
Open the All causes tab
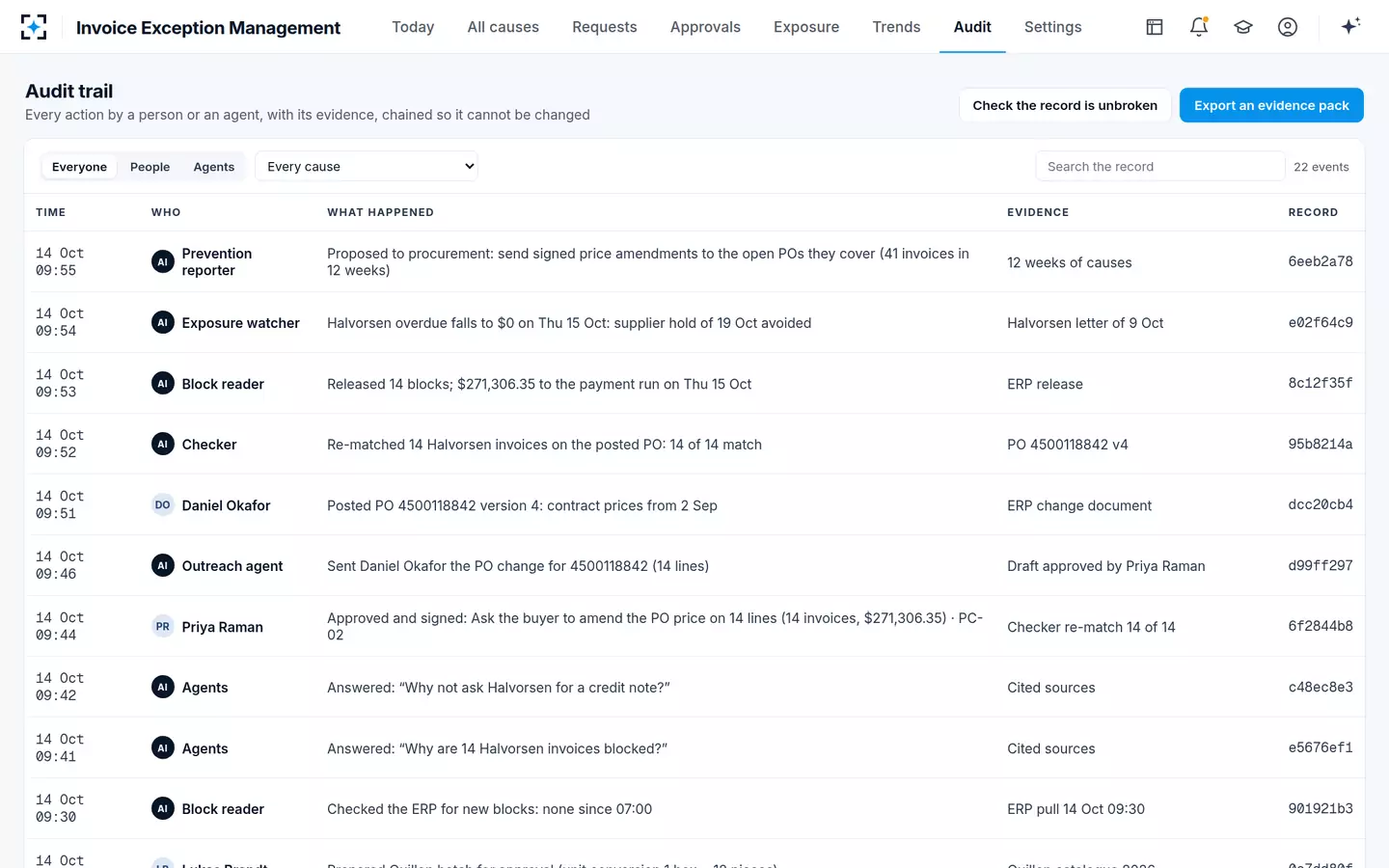coord(504,27)
